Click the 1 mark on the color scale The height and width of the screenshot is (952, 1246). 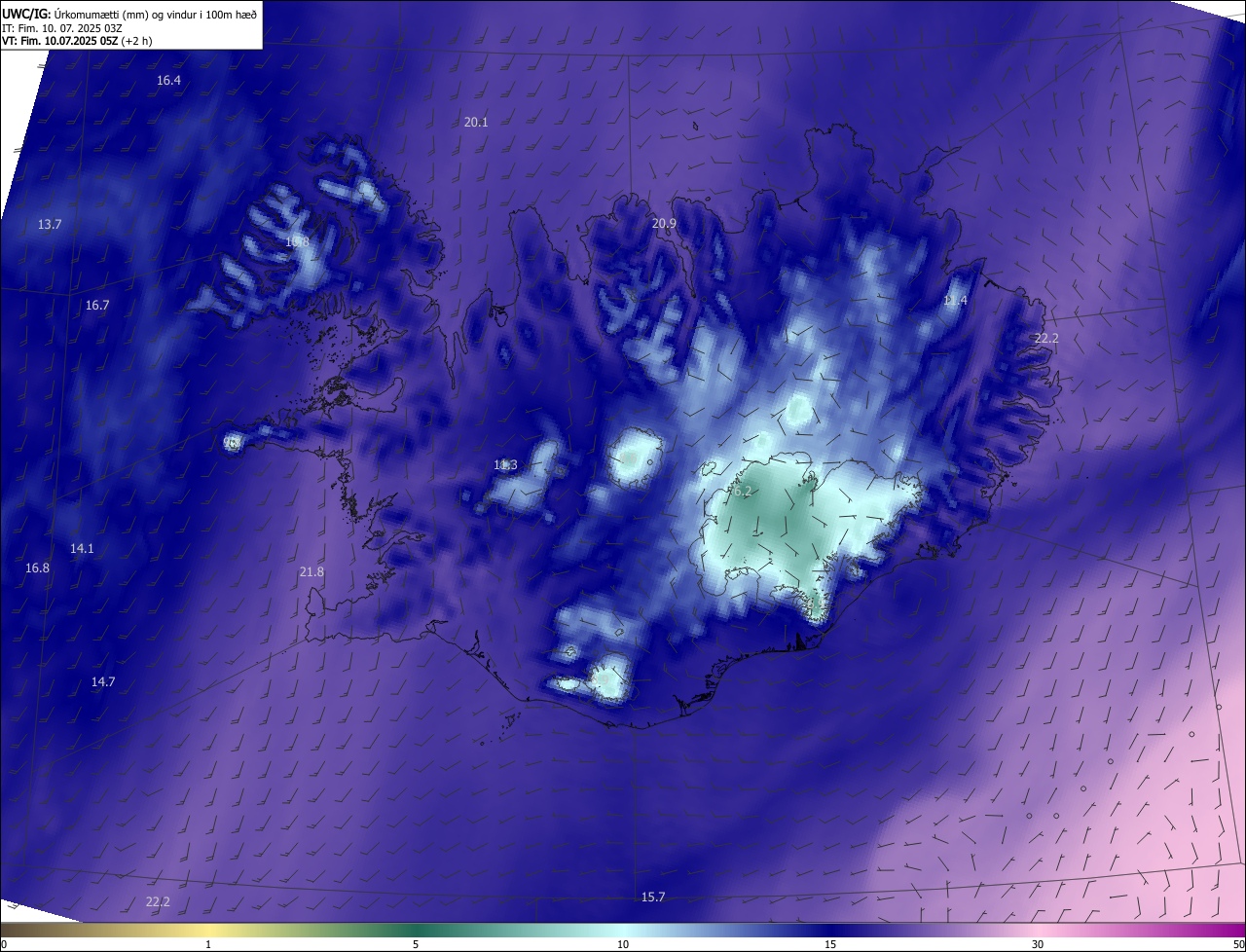click(208, 944)
